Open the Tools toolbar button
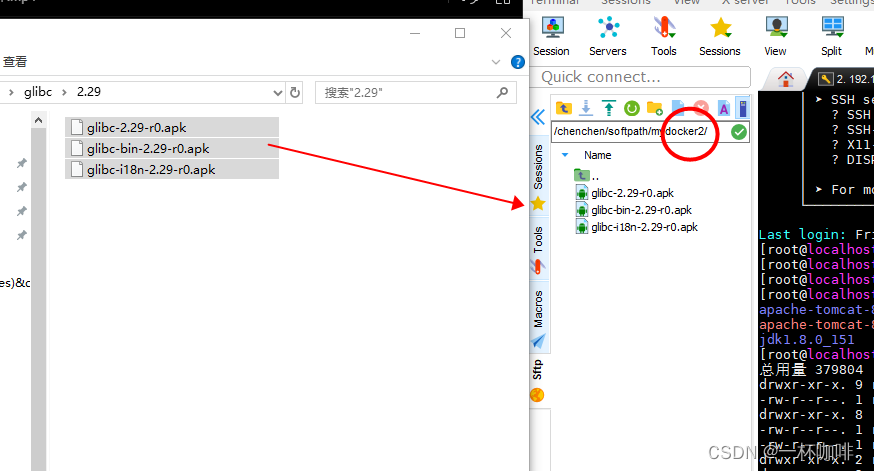The image size is (874, 471). click(x=663, y=36)
